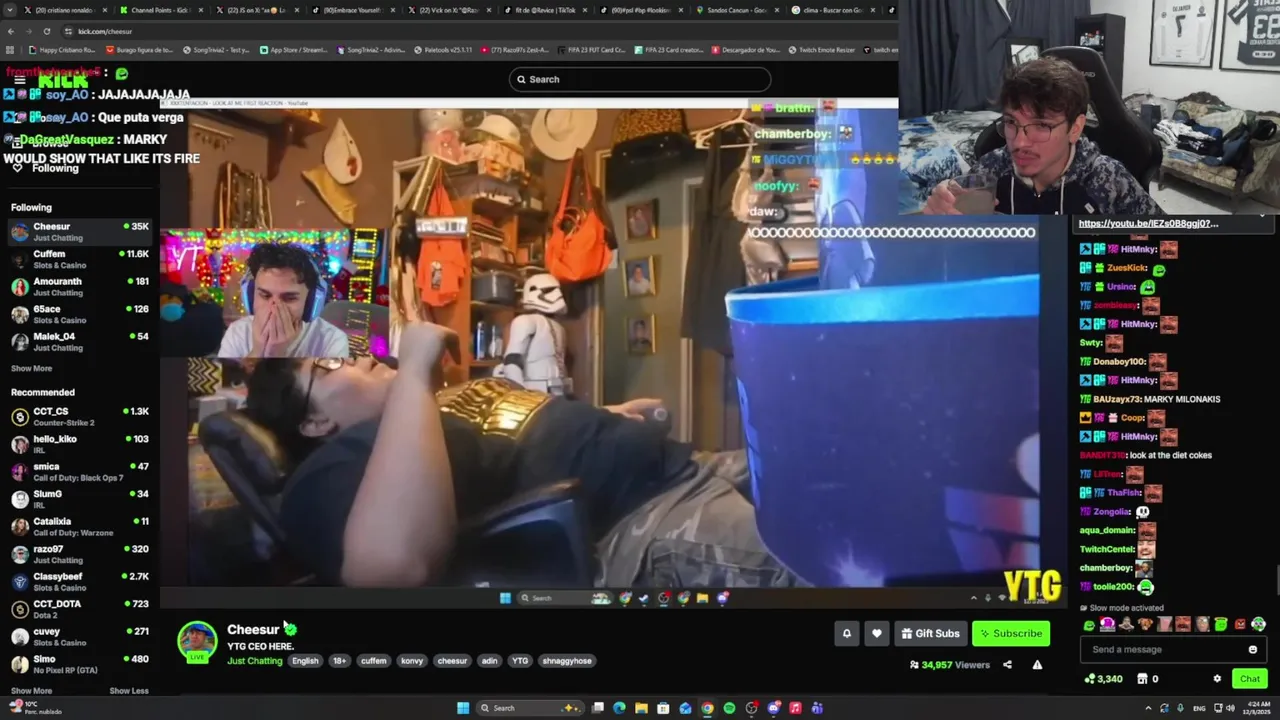The width and height of the screenshot is (1280, 720).
Task: Focus the Kick search field
Action: click(640, 79)
